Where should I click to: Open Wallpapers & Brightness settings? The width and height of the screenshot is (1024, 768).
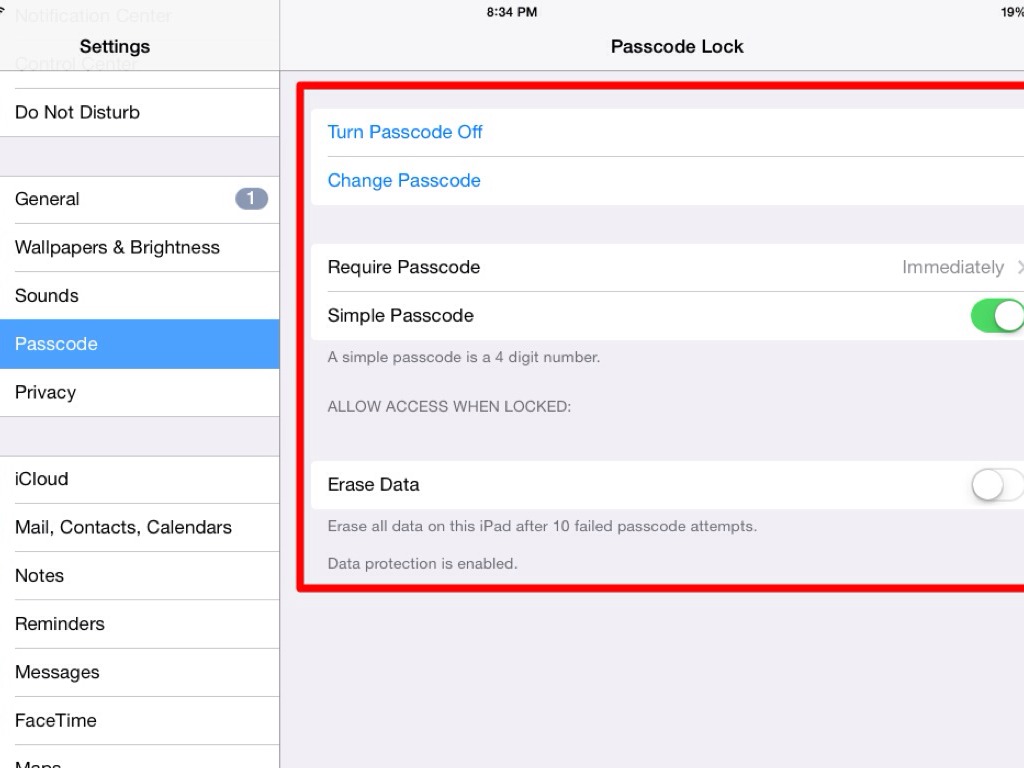pos(117,248)
